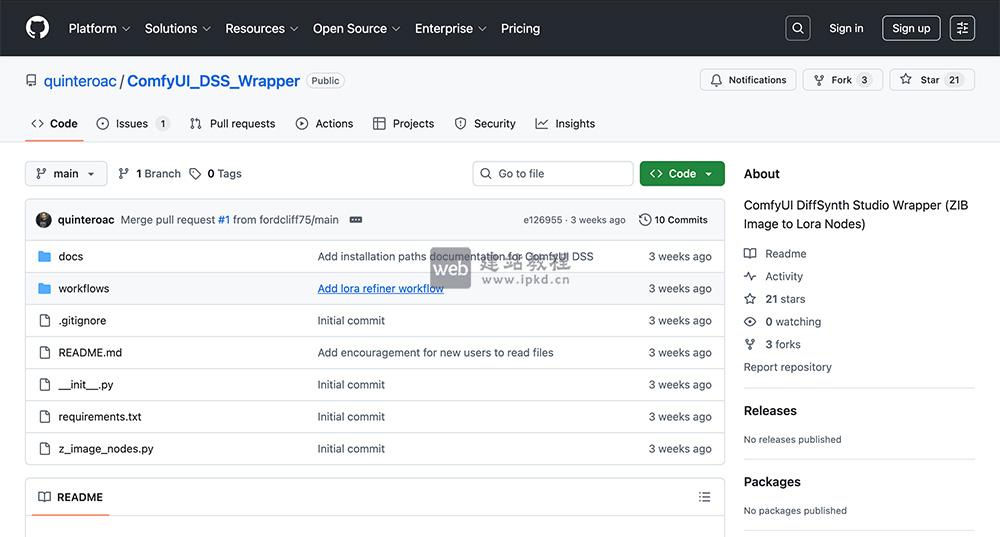Switch to the Insights tab
The height and width of the screenshot is (537, 1000).
(x=566, y=124)
